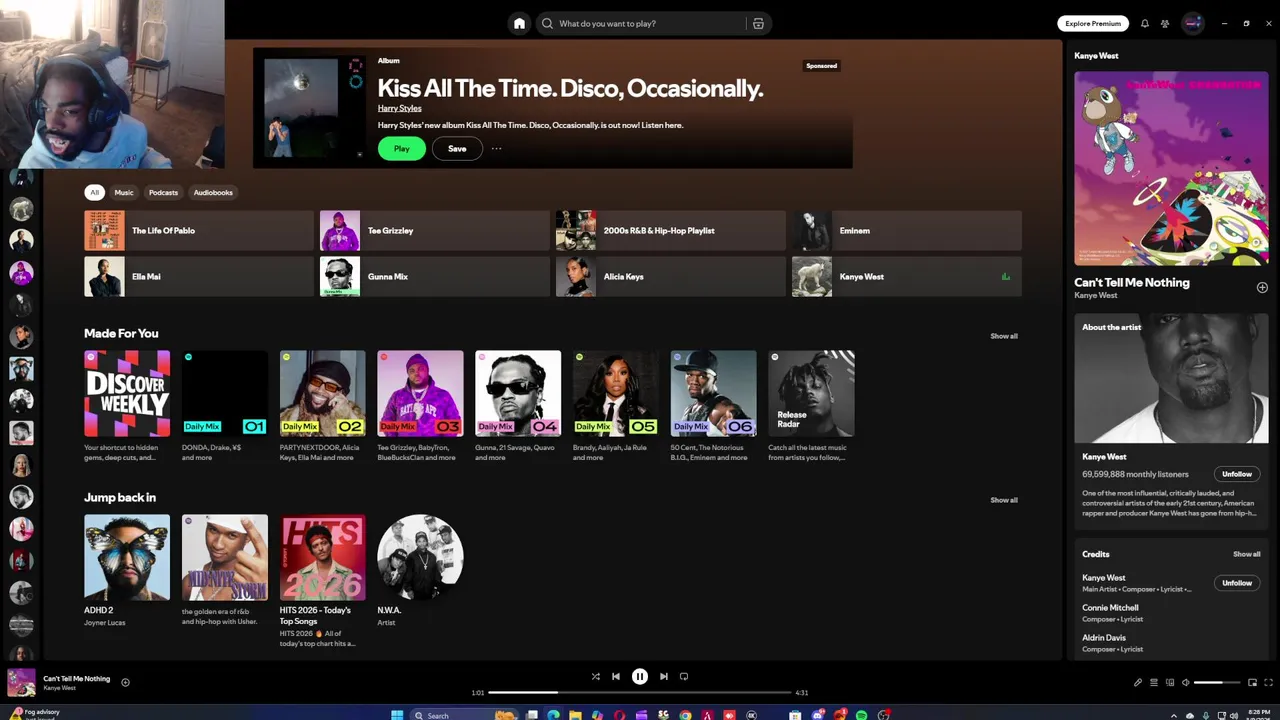Viewport: 1280px width, 720px height.
Task: Skip to previous track
Action: 616,676
